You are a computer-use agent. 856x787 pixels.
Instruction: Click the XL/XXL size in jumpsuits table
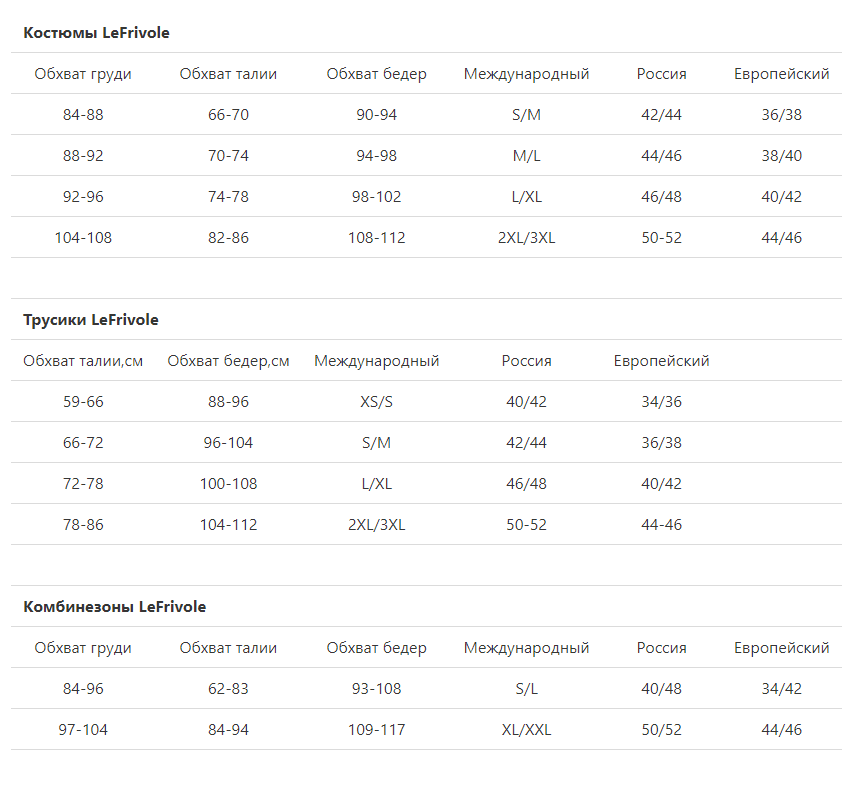point(526,730)
